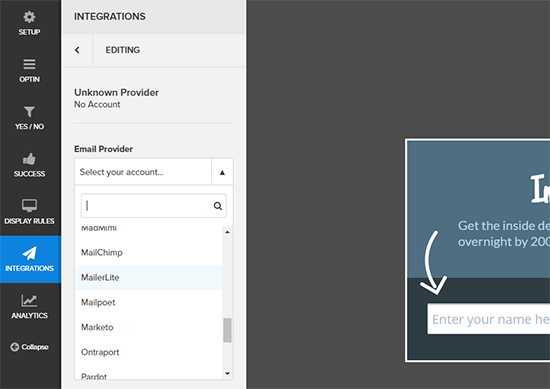The width and height of the screenshot is (550, 389).
Task: Open the Display Rules monitor section
Action: pyautogui.click(x=29, y=212)
